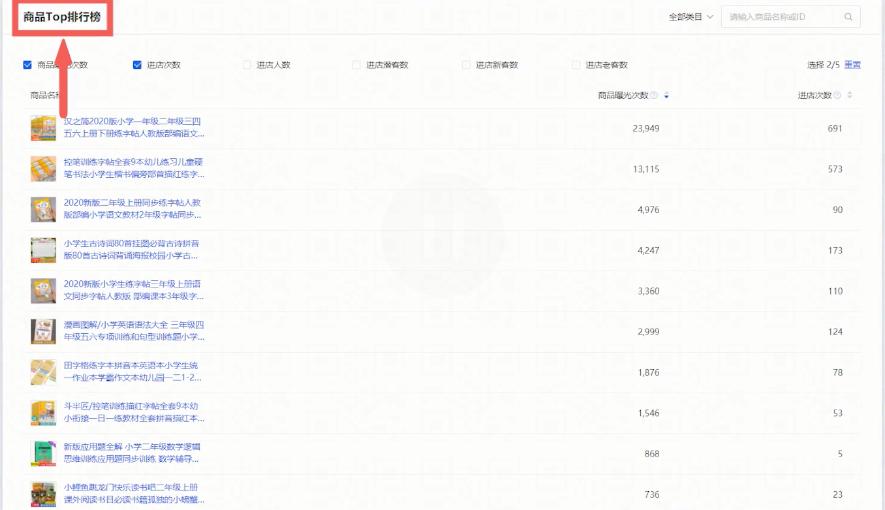This screenshot has width=885, height=510.
Task: Open product link 小鲤鱼跳龙门快乐读书吧
Action: click(134, 493)
